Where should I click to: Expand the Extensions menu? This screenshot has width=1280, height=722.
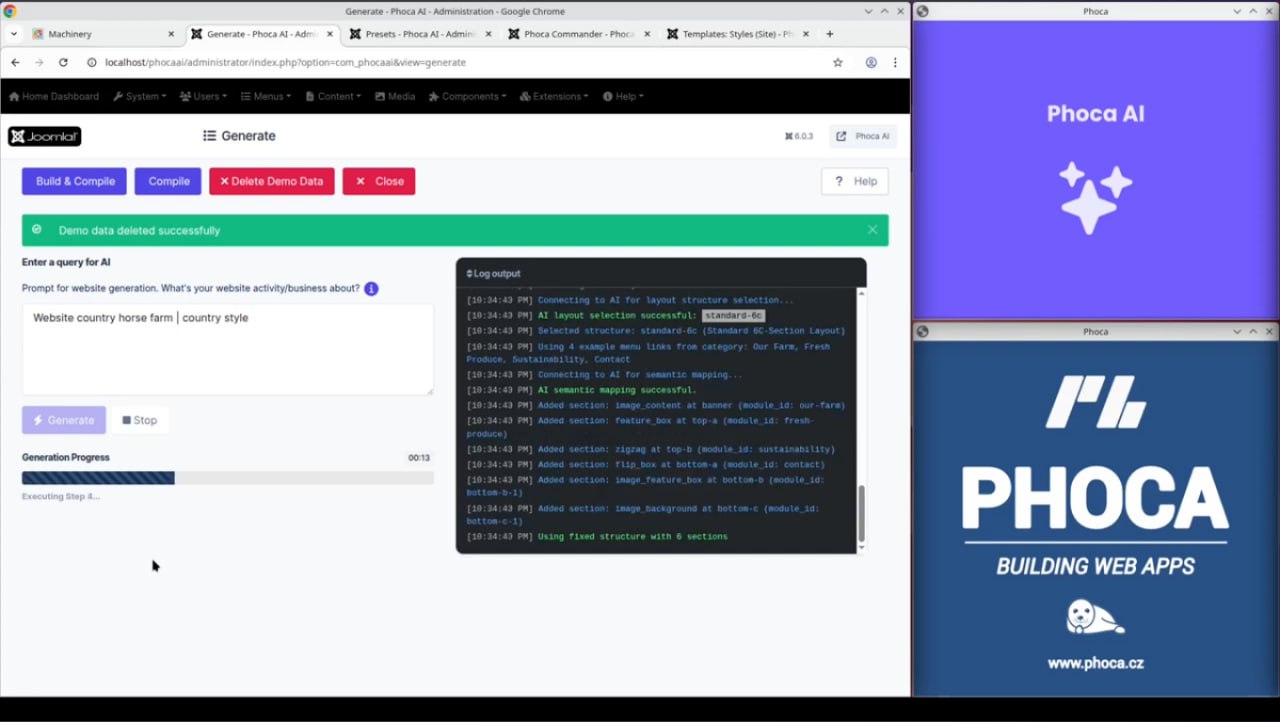[556, 96]
